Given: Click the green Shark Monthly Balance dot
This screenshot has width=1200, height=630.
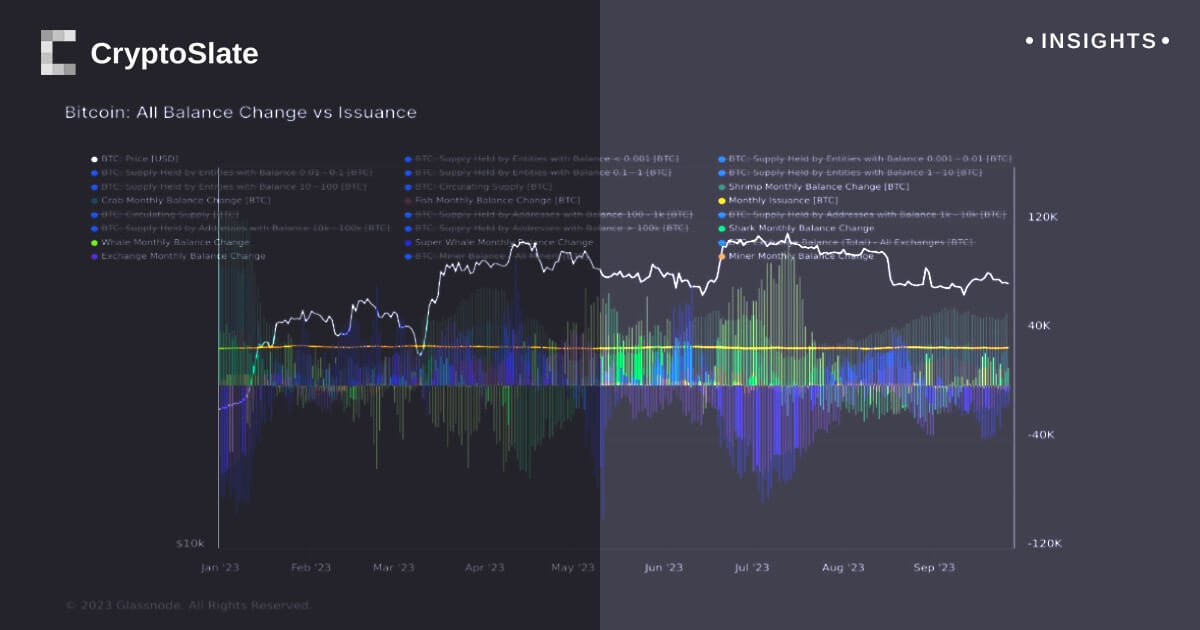Looking at the screenshot, I should [x=721, y=229].
